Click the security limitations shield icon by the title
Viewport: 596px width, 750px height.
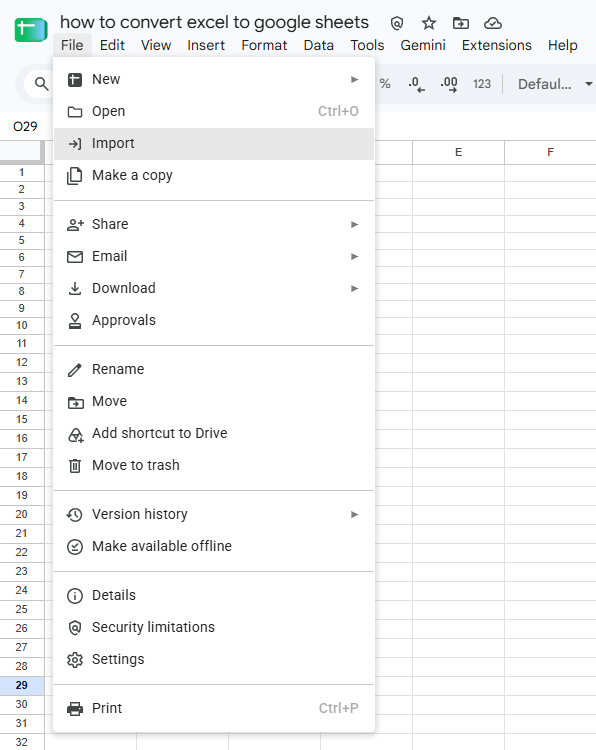click(x=397, y=23)
